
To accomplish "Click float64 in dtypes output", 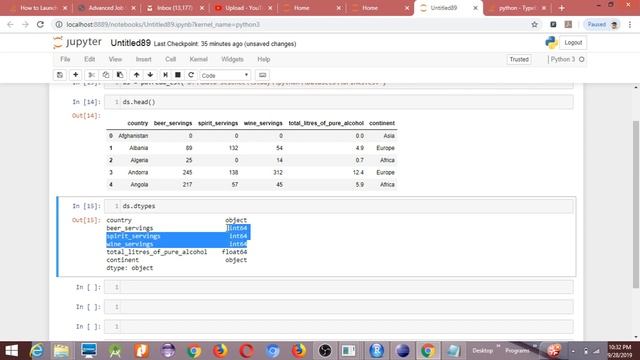I will (x=234, y=252).
